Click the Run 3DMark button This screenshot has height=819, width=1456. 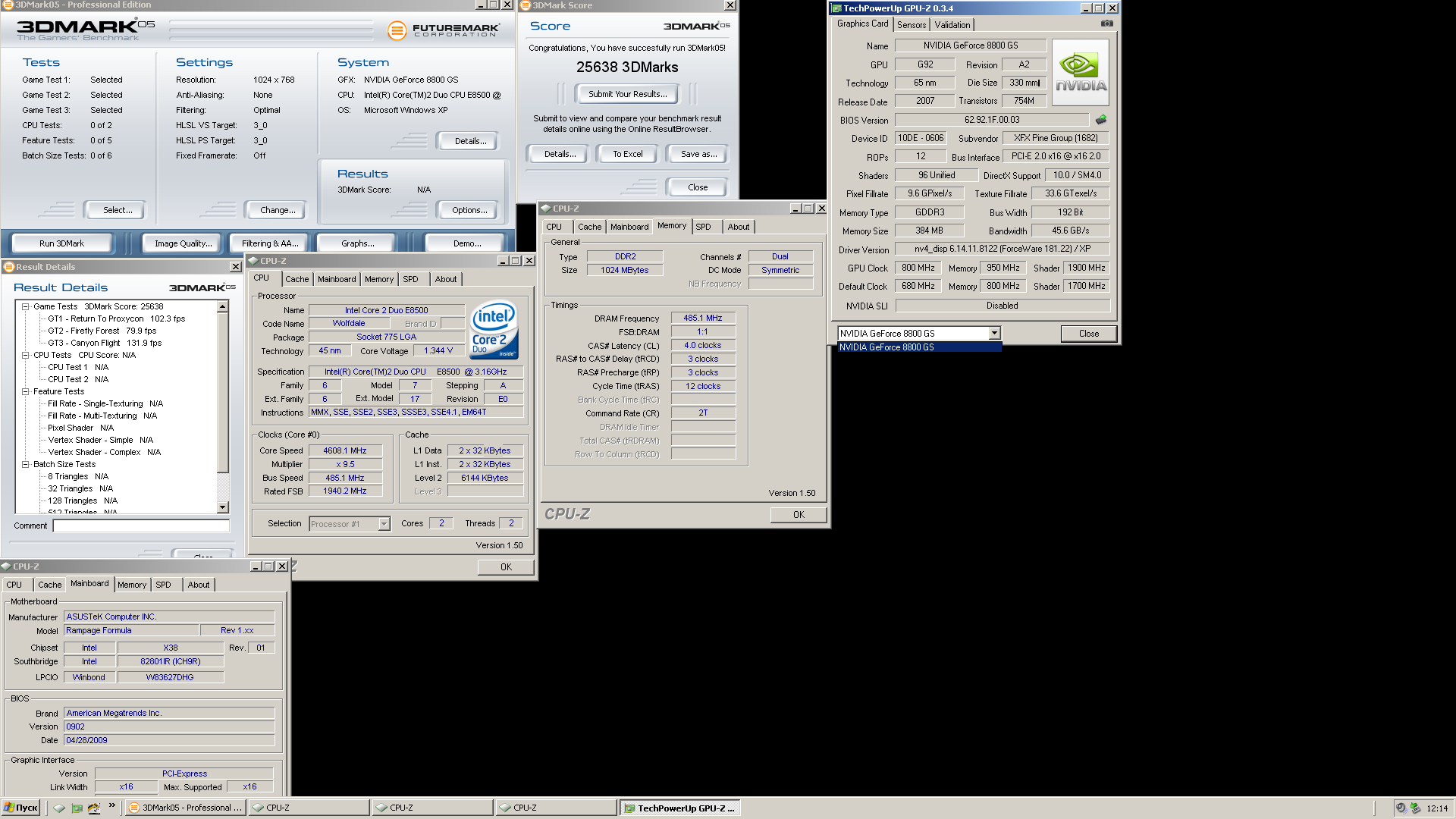(x=61, y=243)
